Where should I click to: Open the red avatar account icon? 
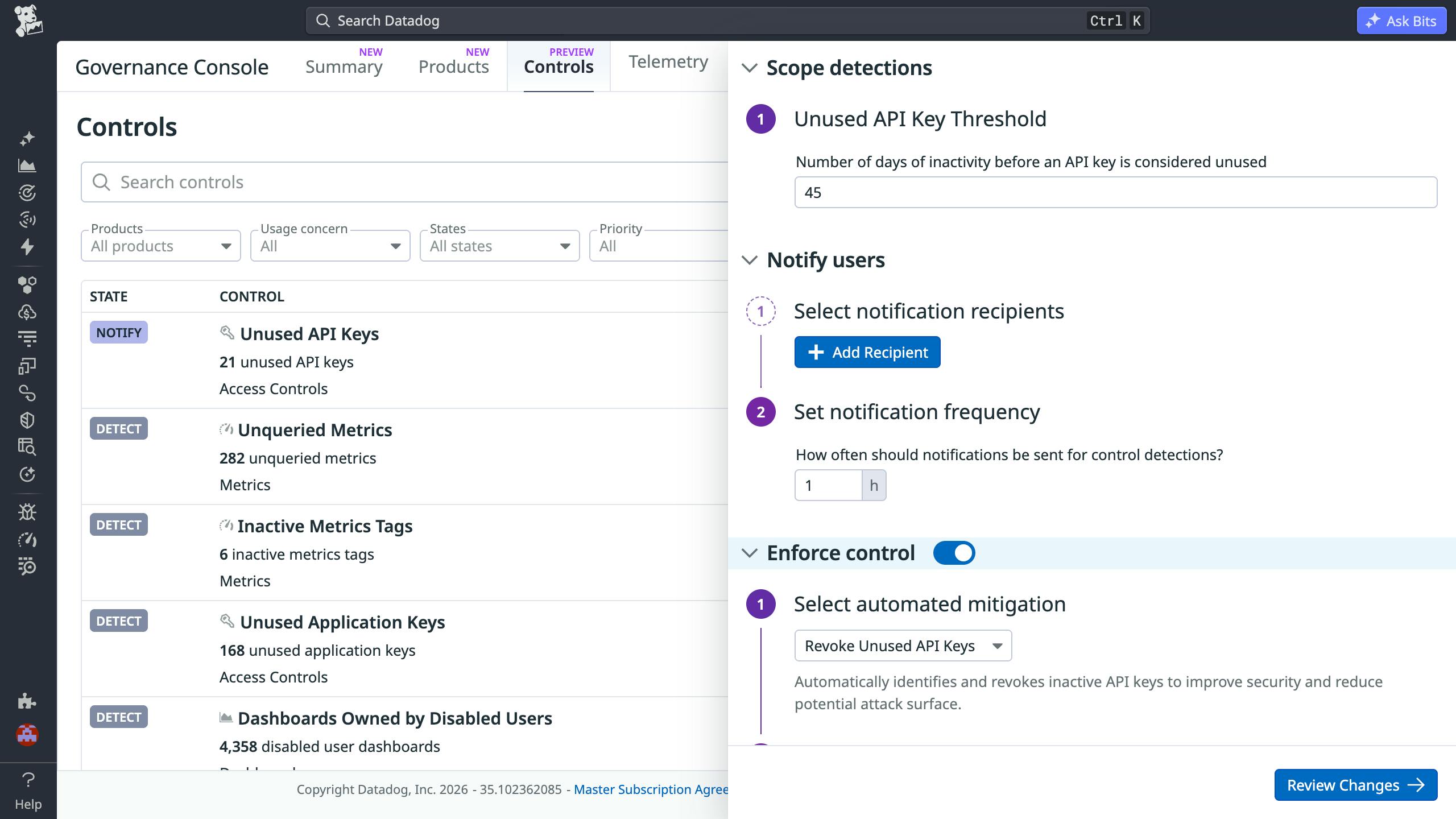coord(27,735)
